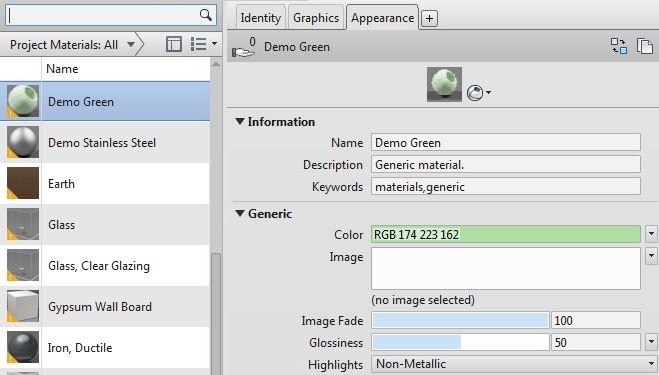Click the empty Image preview box

pos(506,268)
